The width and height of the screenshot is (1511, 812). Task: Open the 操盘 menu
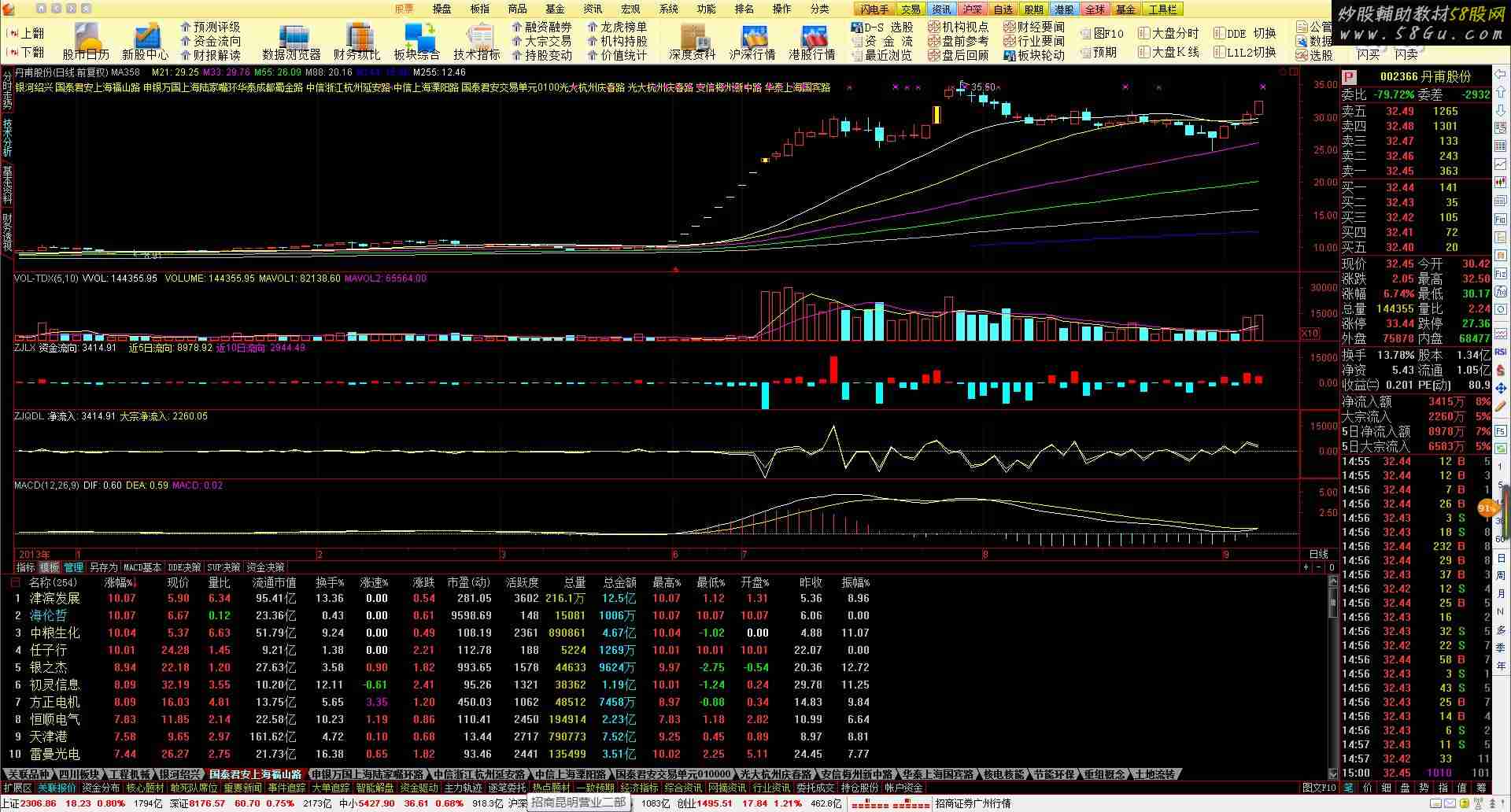(441, 9)
